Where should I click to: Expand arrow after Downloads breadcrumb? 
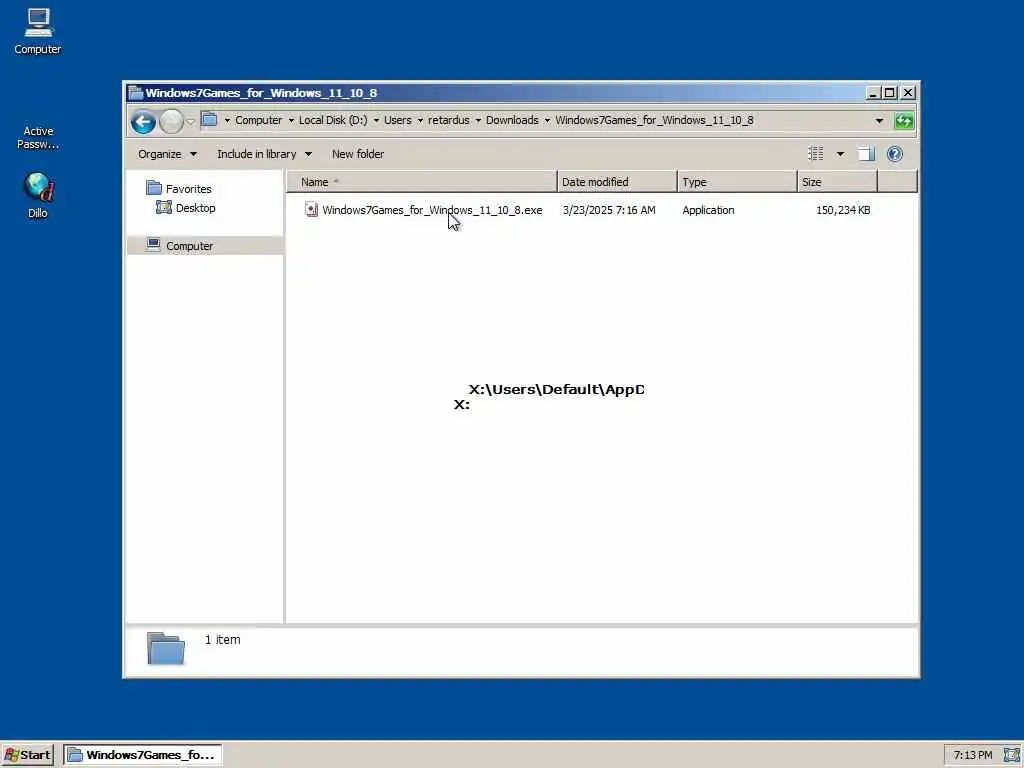[547, 120]
